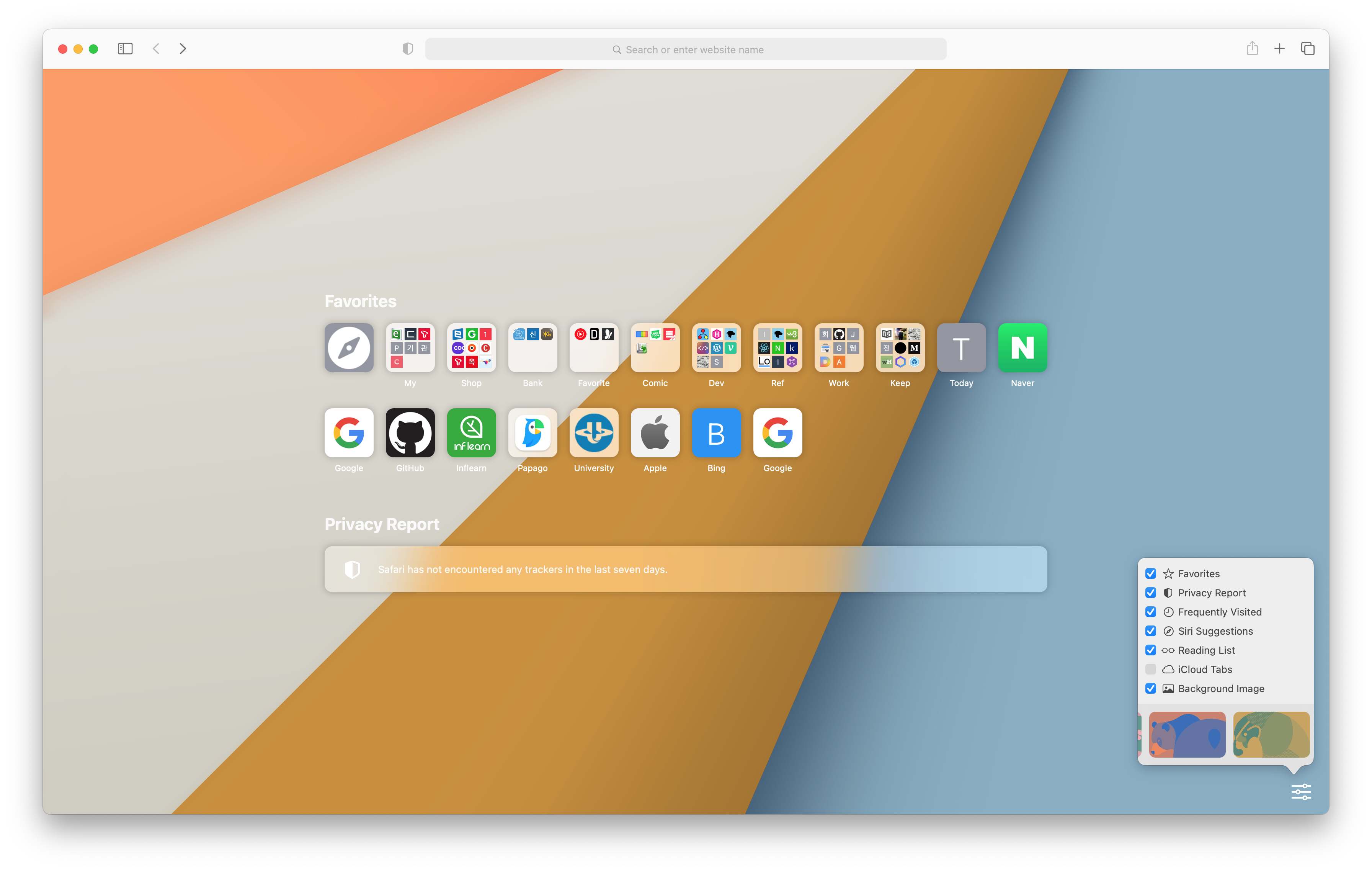This screenshot has height=871, width=1372.
Task: Enable the iCloud Tabs checkbox
Action: click(1150, 669)
